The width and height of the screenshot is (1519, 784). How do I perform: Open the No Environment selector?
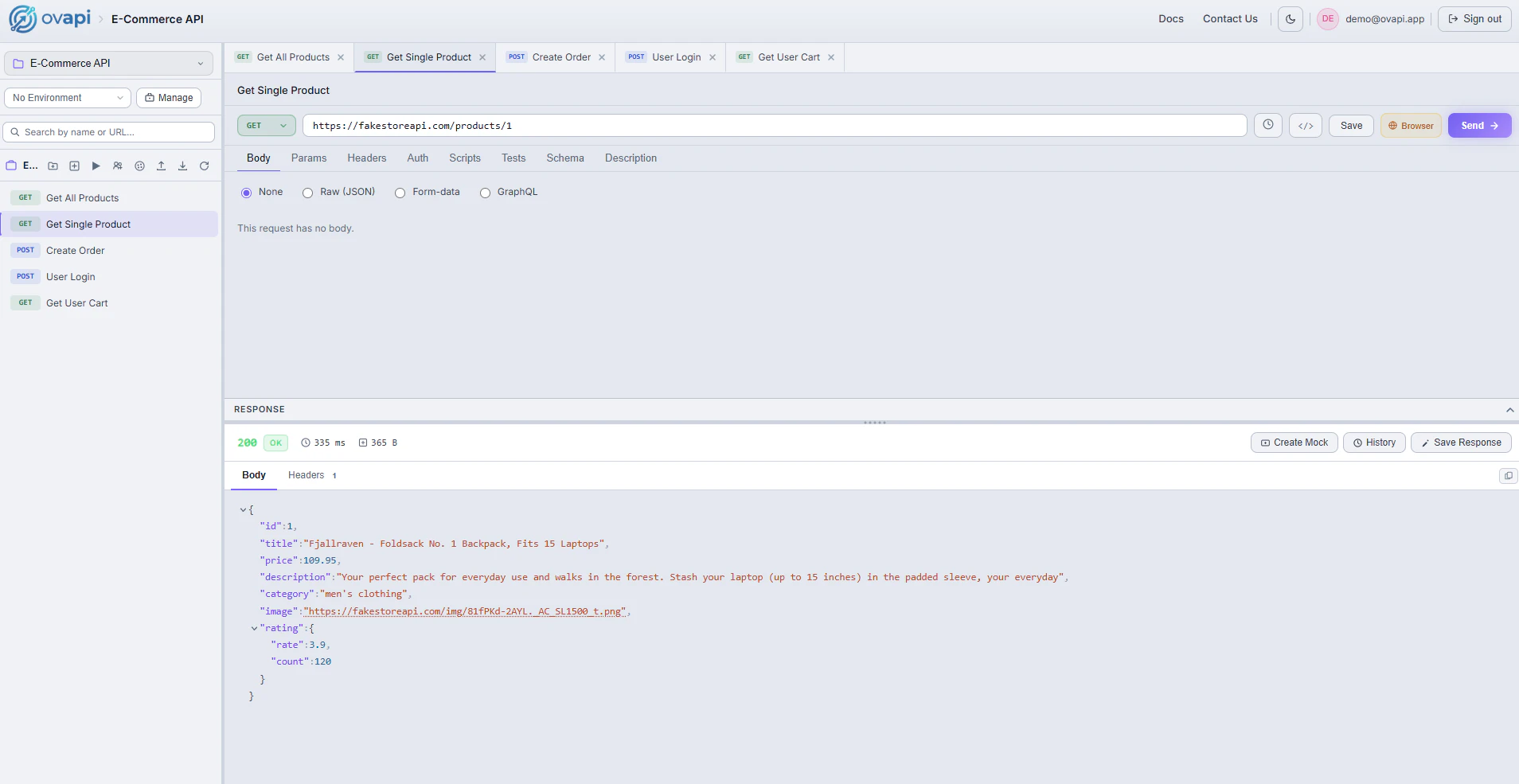(x=67, y=97)
